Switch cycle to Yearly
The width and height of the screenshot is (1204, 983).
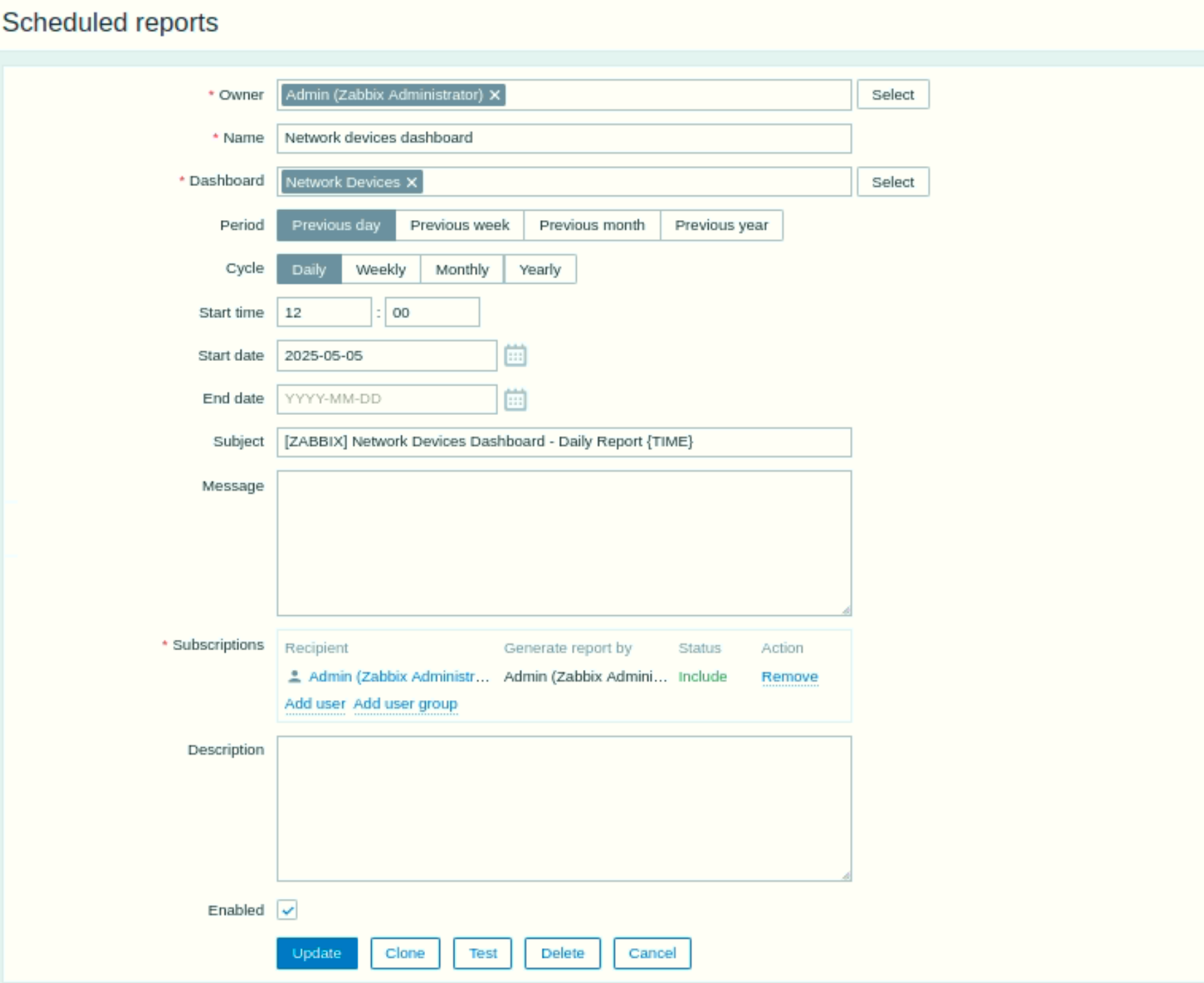pos(539,269)
